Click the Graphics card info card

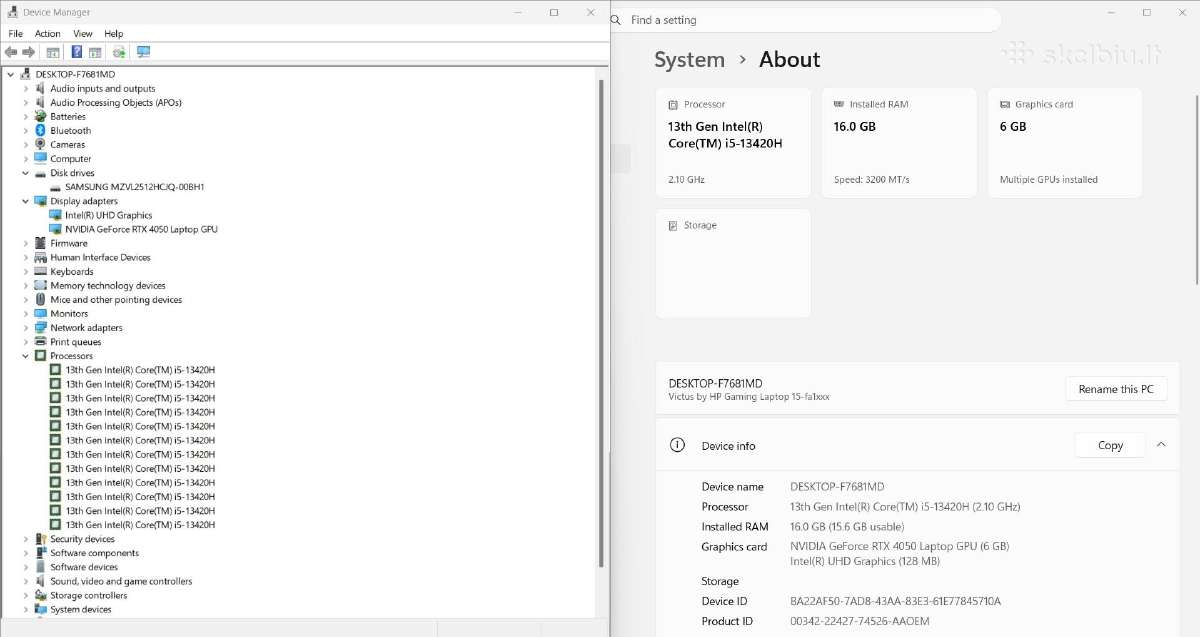1065,143
